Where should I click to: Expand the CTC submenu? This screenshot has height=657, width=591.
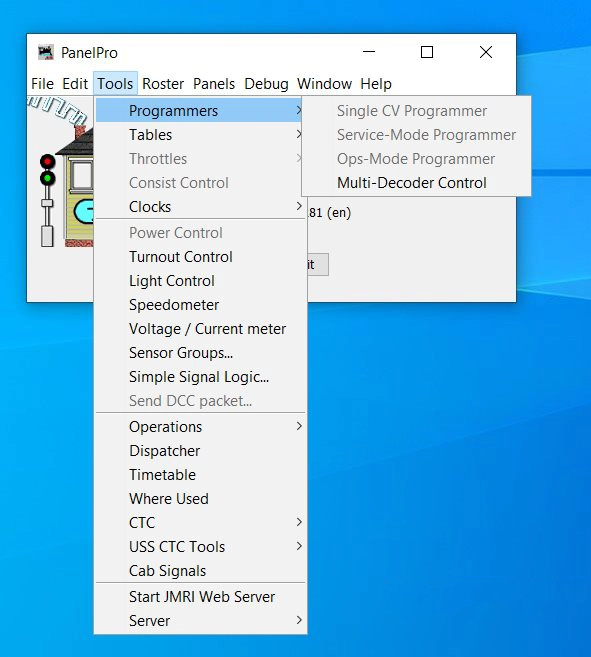click(x=200, y=522)
